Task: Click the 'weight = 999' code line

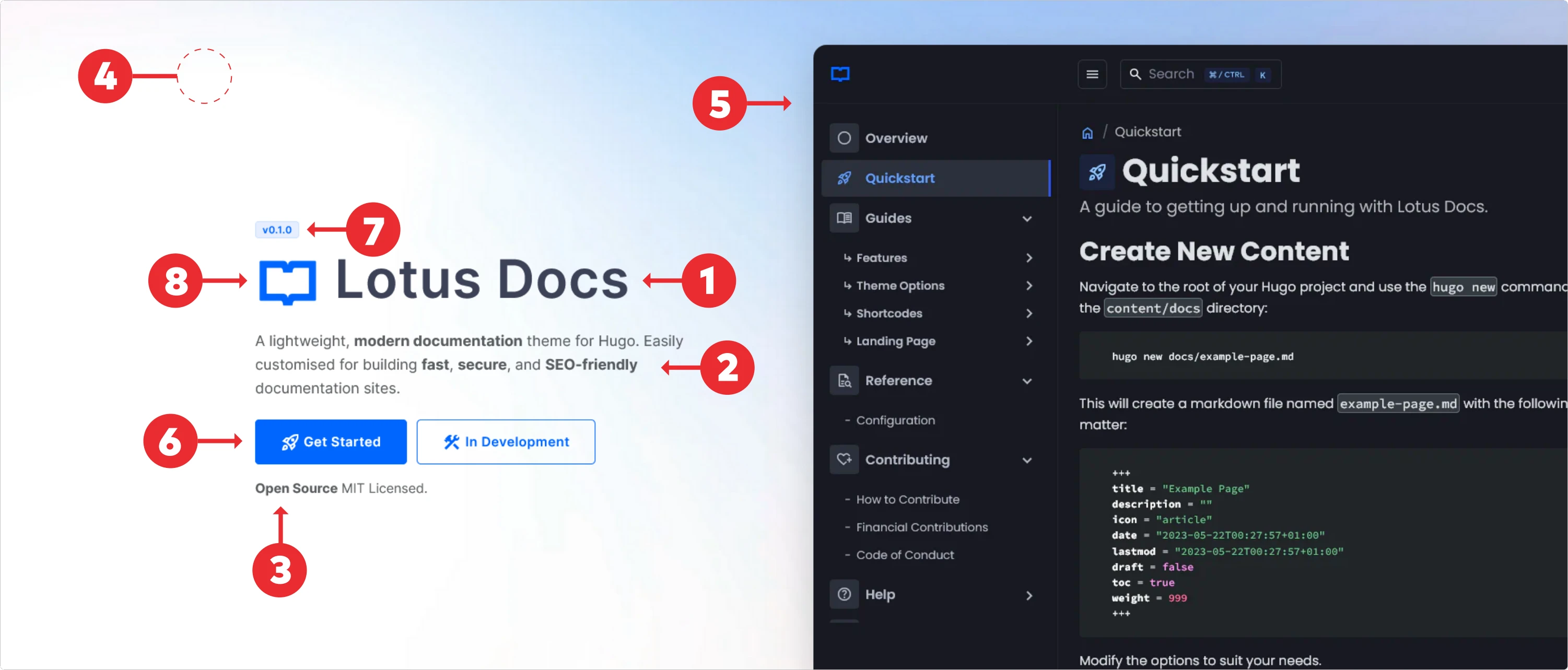Action: coord(1149,598)
